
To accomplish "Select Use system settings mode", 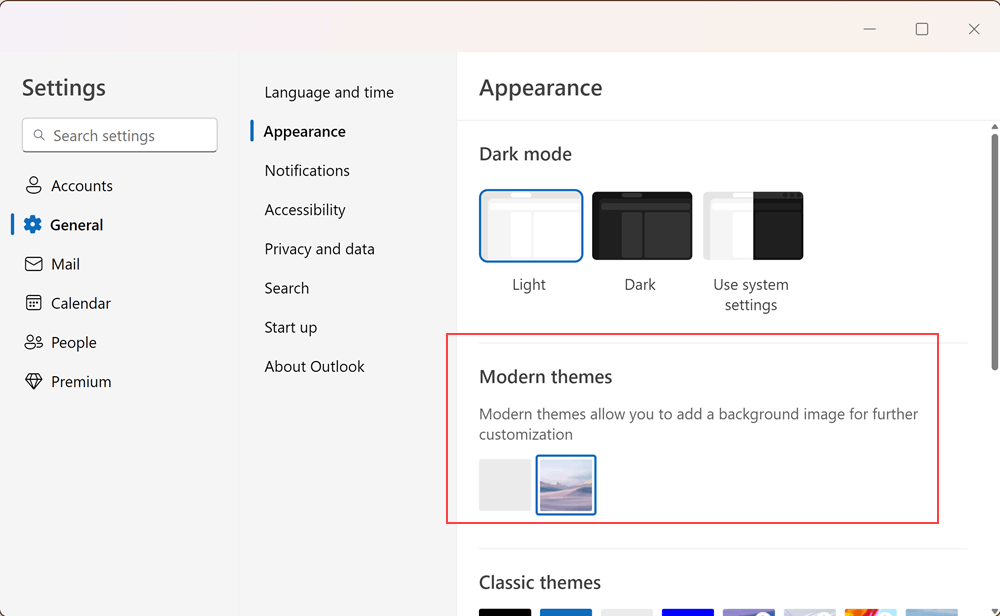I will pyautogui.click(x=753, y=226).
